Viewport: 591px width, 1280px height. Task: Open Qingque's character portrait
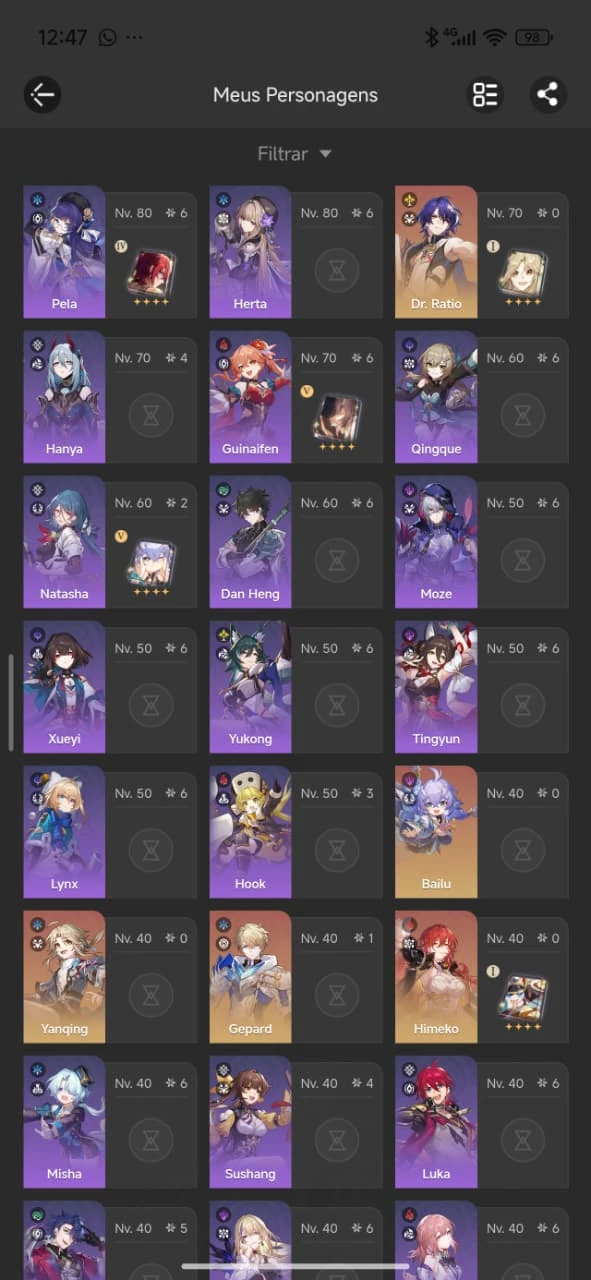coord(436,397)
